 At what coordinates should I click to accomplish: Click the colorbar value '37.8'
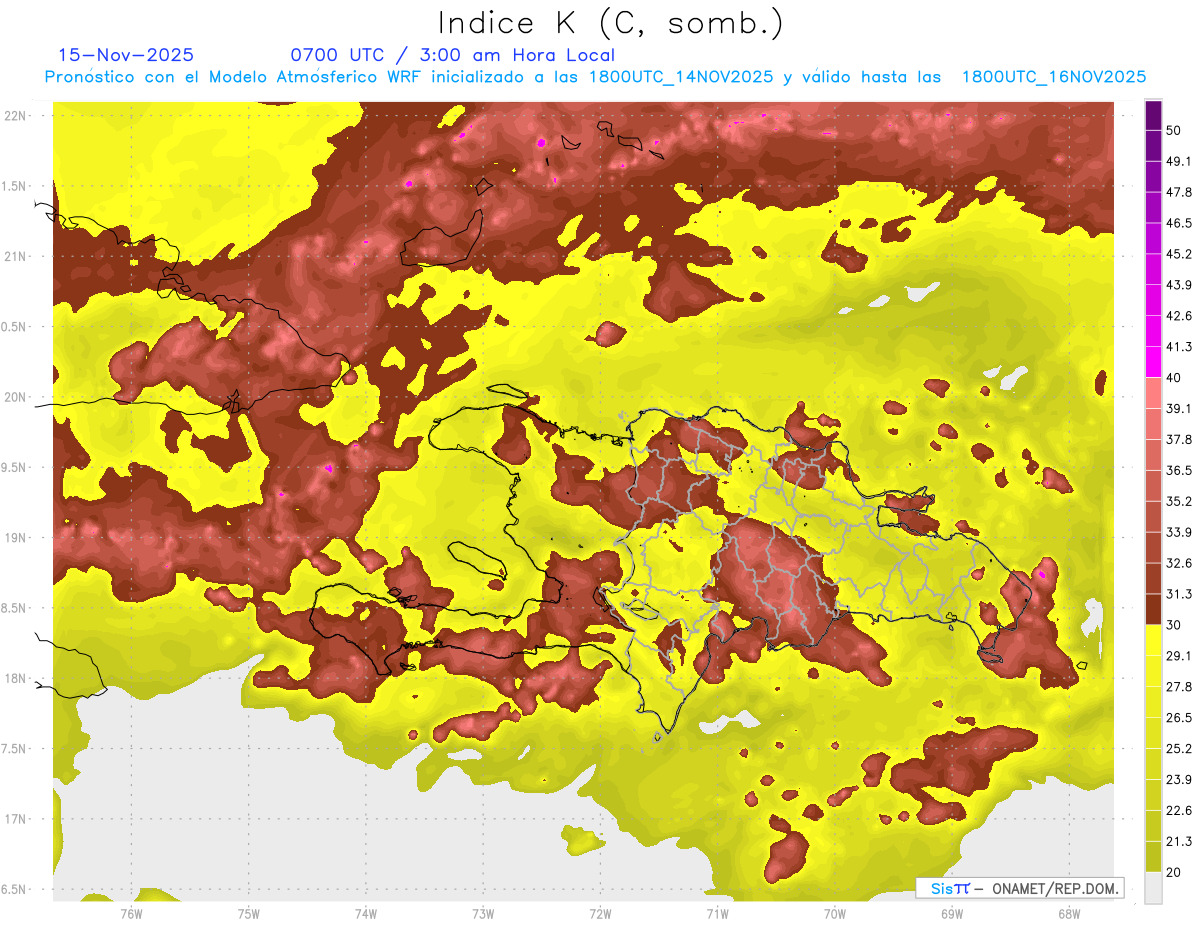(x=1178, y=439)
